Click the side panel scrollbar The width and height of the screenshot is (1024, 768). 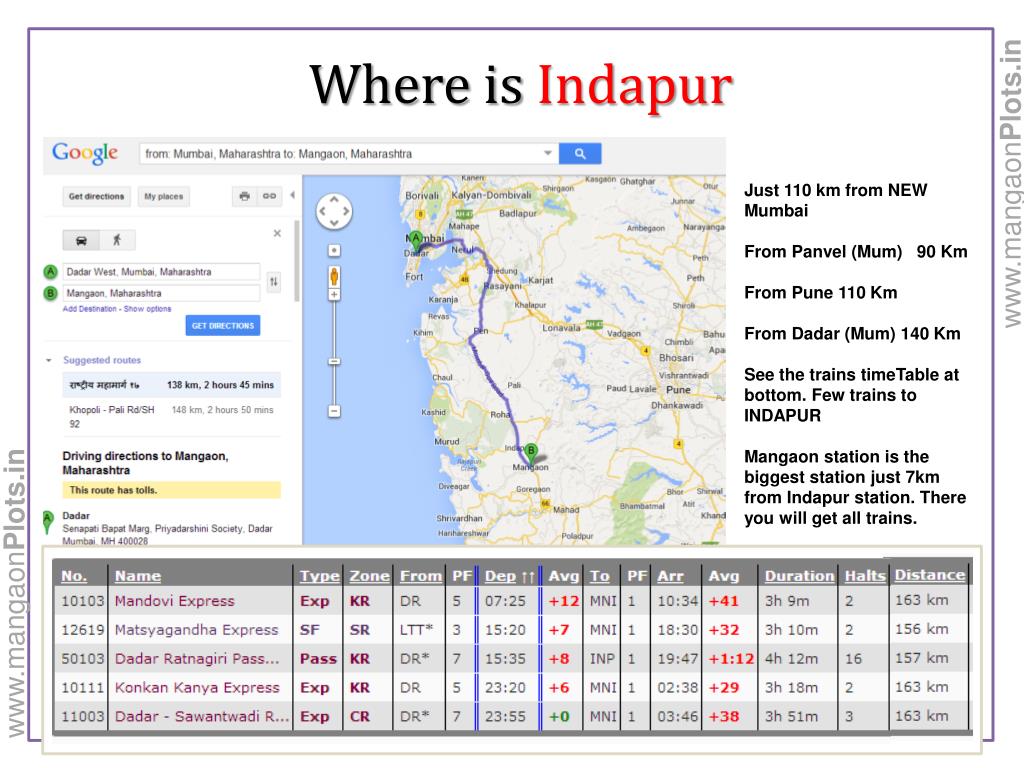297,261
